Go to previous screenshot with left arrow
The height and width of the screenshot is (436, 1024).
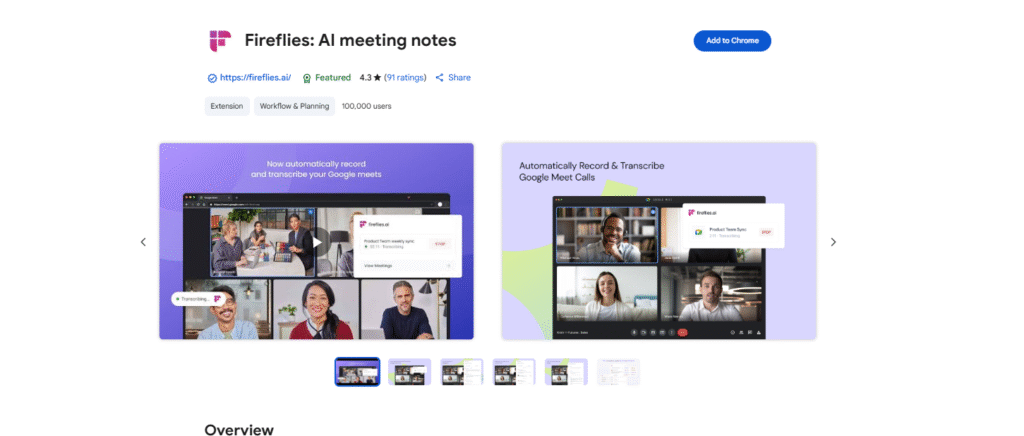click(143, 242)
